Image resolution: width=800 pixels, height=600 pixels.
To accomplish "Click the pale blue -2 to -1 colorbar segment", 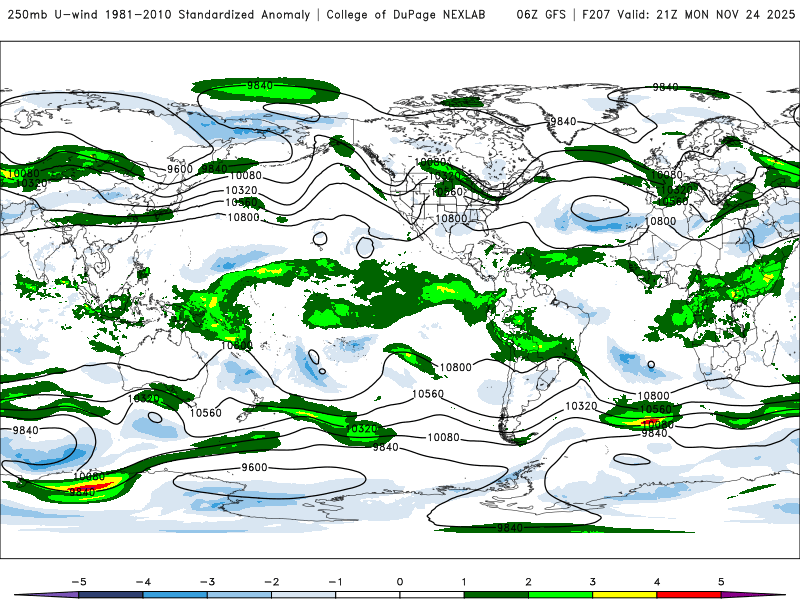I will pos(304,595).
